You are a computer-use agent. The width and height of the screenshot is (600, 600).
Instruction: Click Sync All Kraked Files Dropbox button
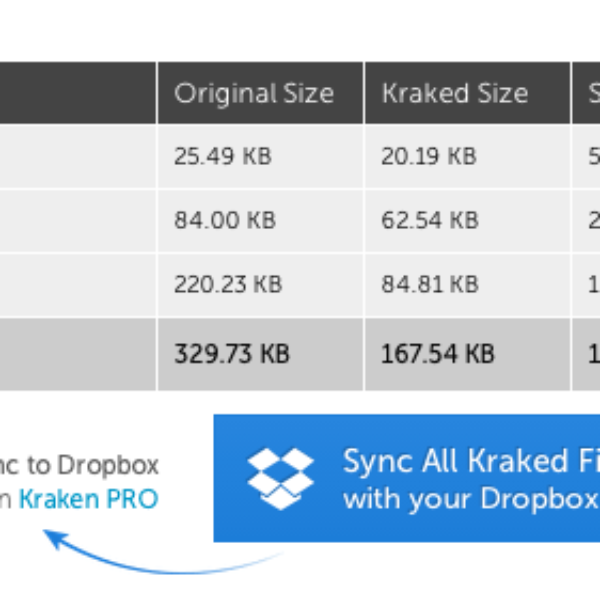(x=407, y=478)
